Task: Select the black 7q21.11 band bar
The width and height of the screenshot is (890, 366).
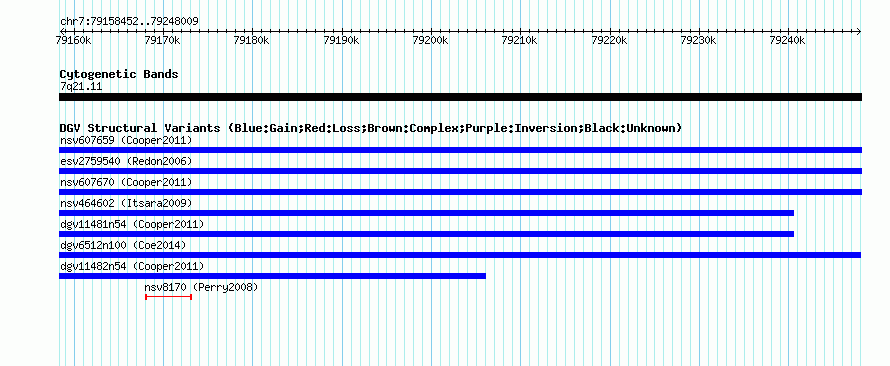Action: [460, 97]
